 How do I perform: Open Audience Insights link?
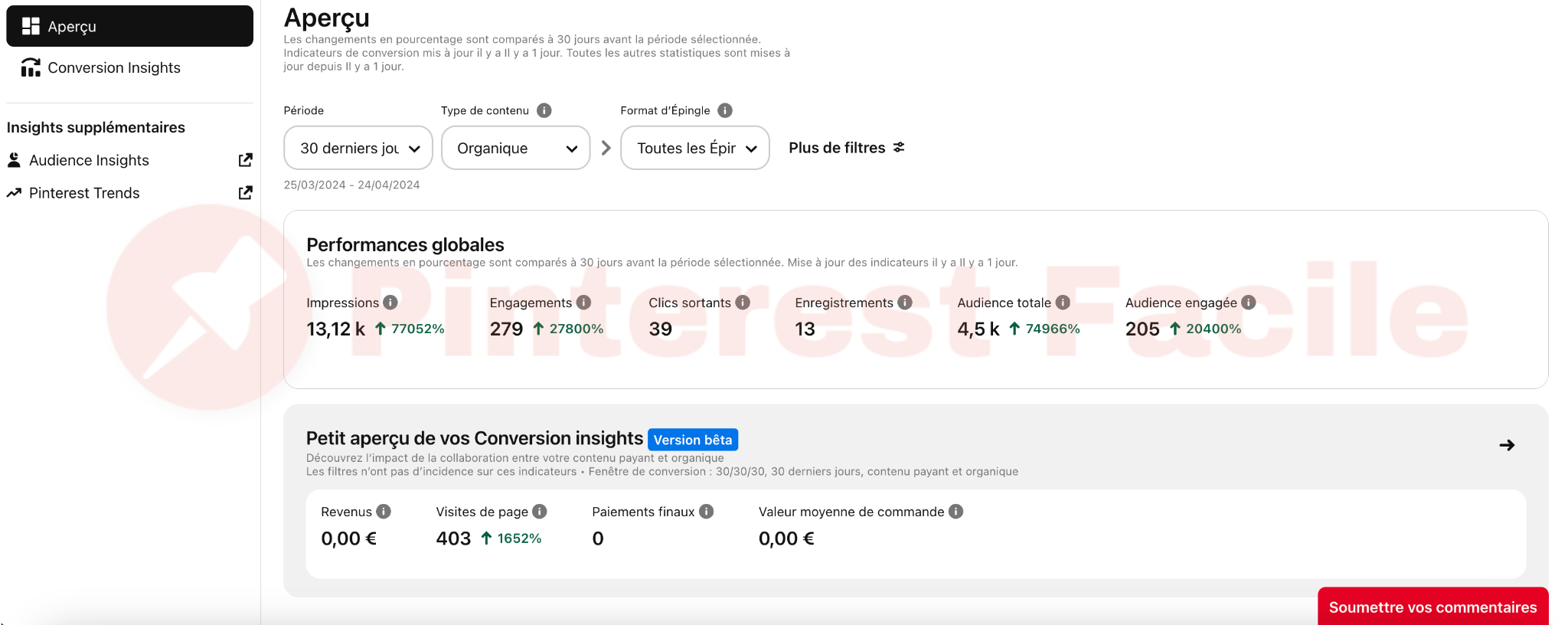(129, 160)
